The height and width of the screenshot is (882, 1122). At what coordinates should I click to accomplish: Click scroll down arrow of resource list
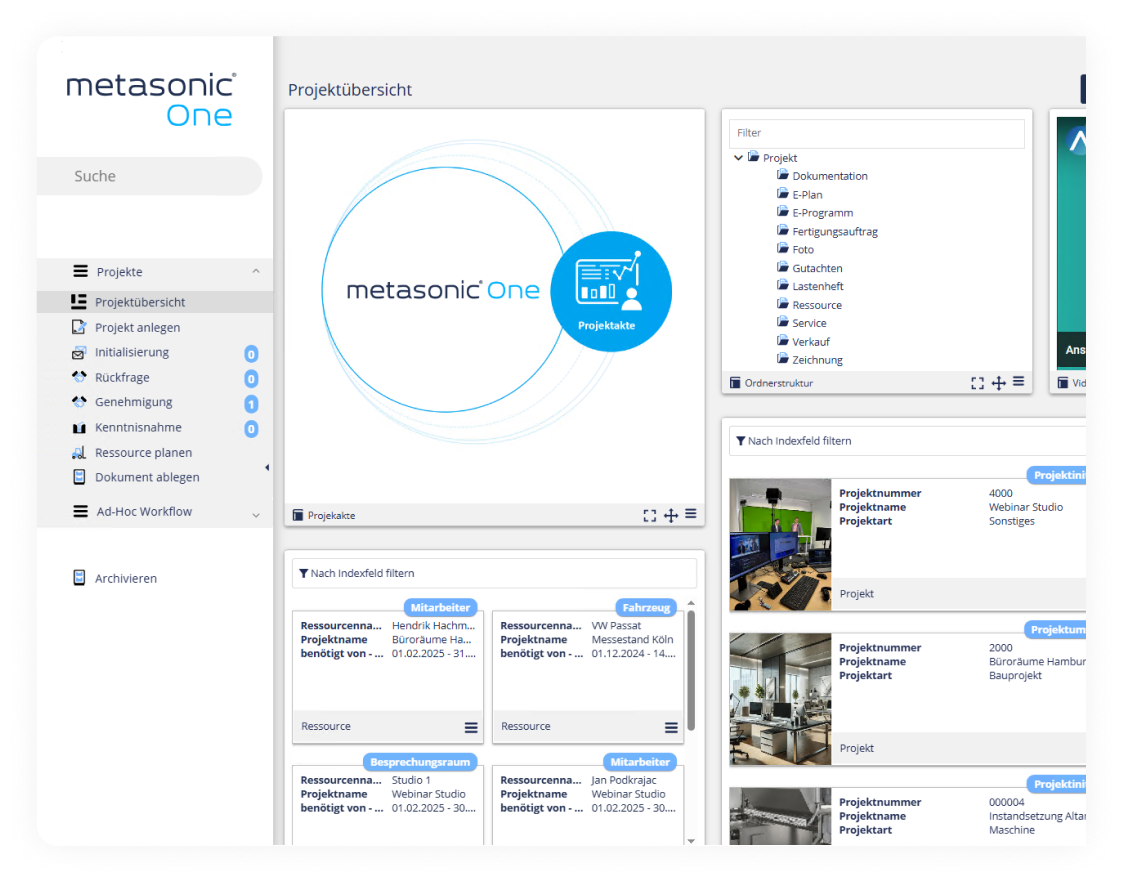pyautogui.click(x=691, y=841)
